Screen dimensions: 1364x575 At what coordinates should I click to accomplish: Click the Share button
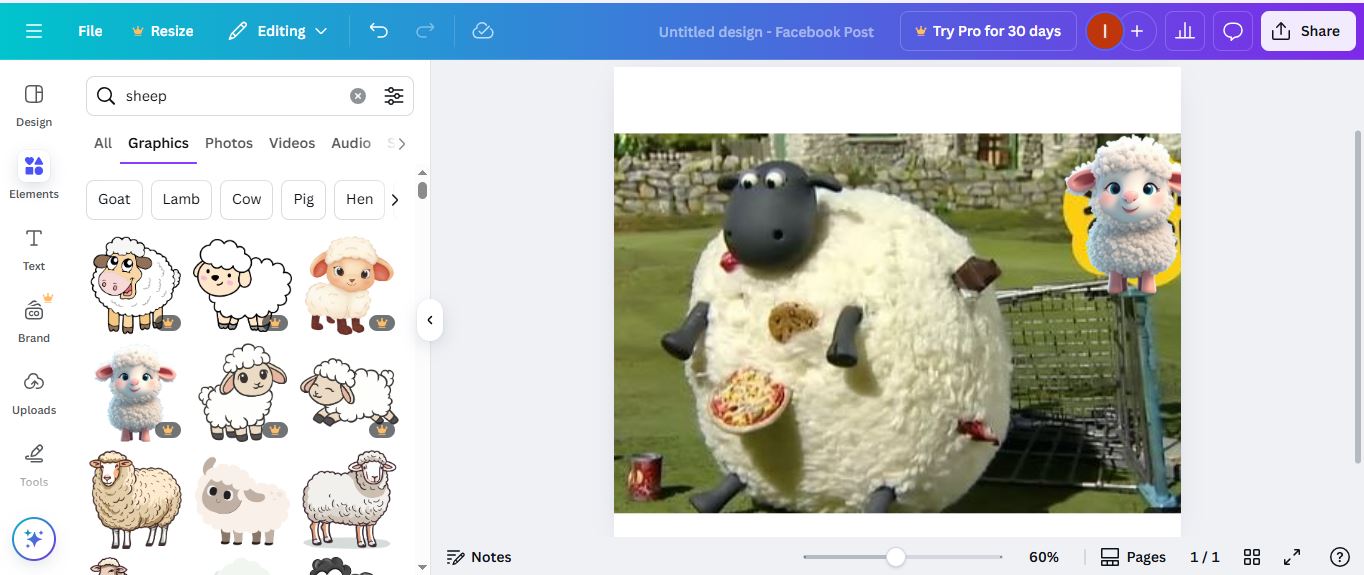(1306, 31)
